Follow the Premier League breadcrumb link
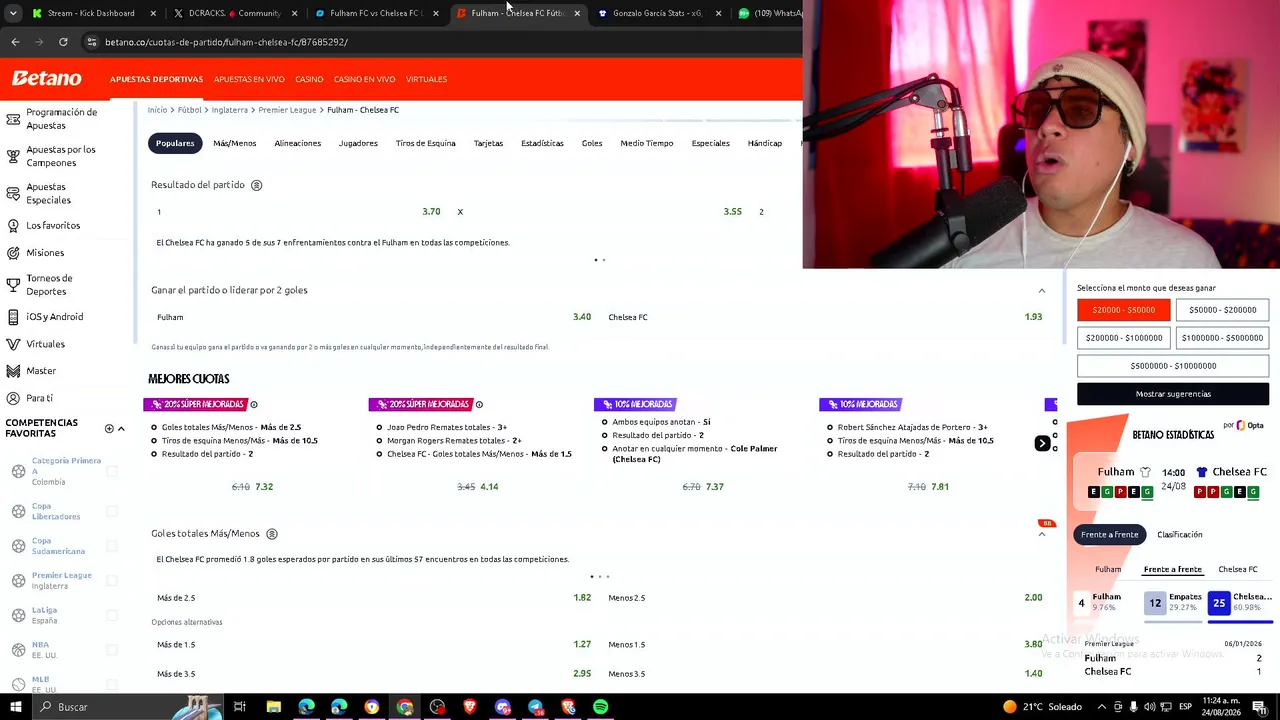This screenshot has height=720, width=1280. (x=287, y=110)
